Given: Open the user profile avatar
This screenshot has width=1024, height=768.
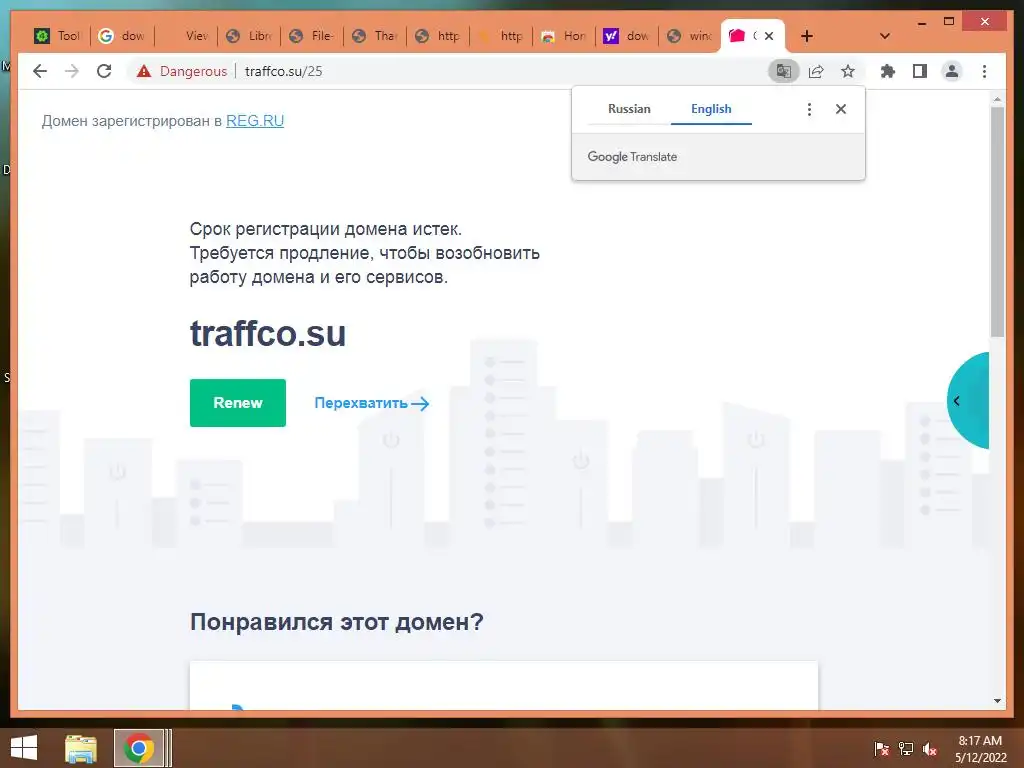Looking at the screenshot, I should (952, 71).
